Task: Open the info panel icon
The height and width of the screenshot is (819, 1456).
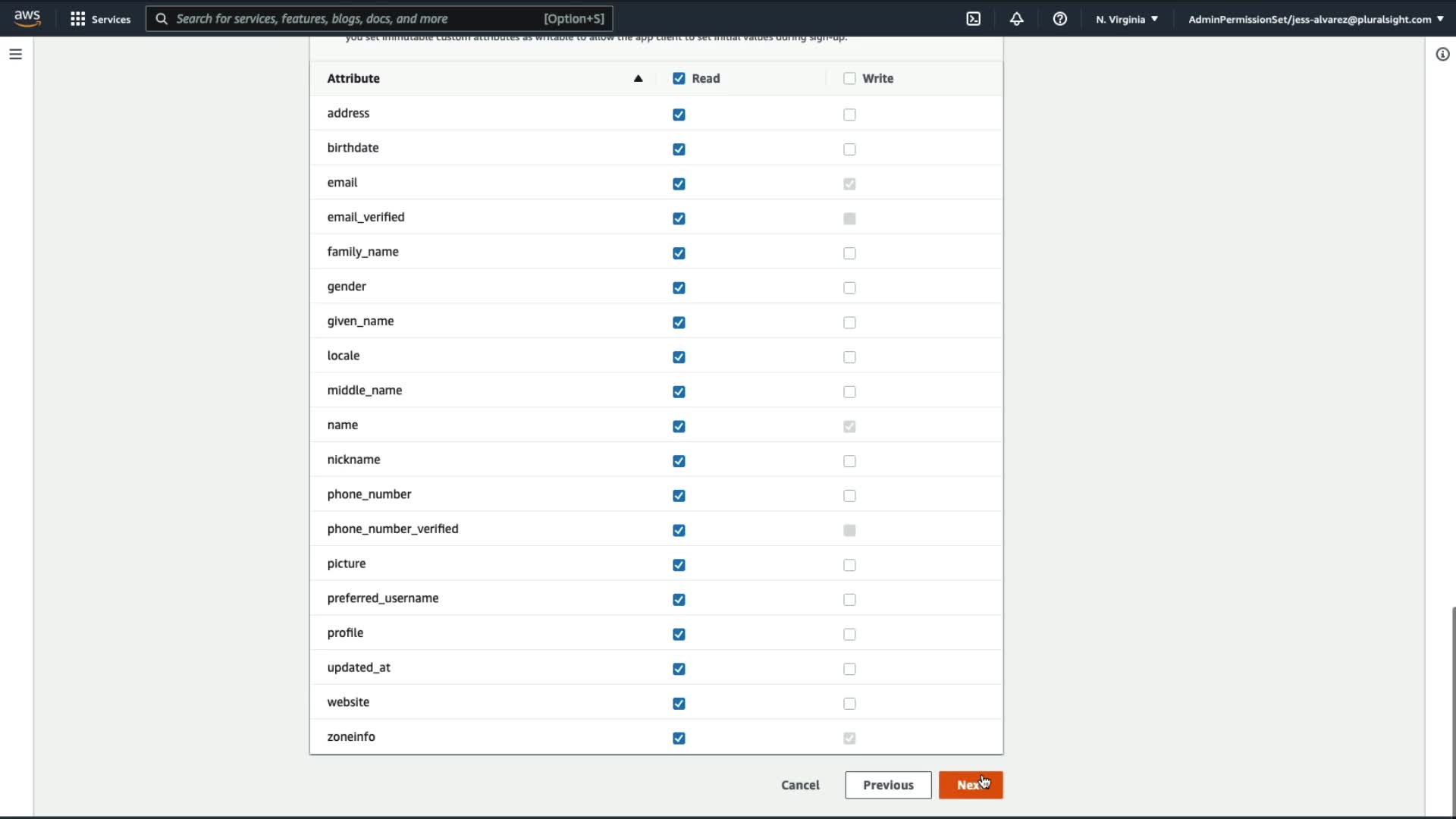Action: click(1442, 54)
